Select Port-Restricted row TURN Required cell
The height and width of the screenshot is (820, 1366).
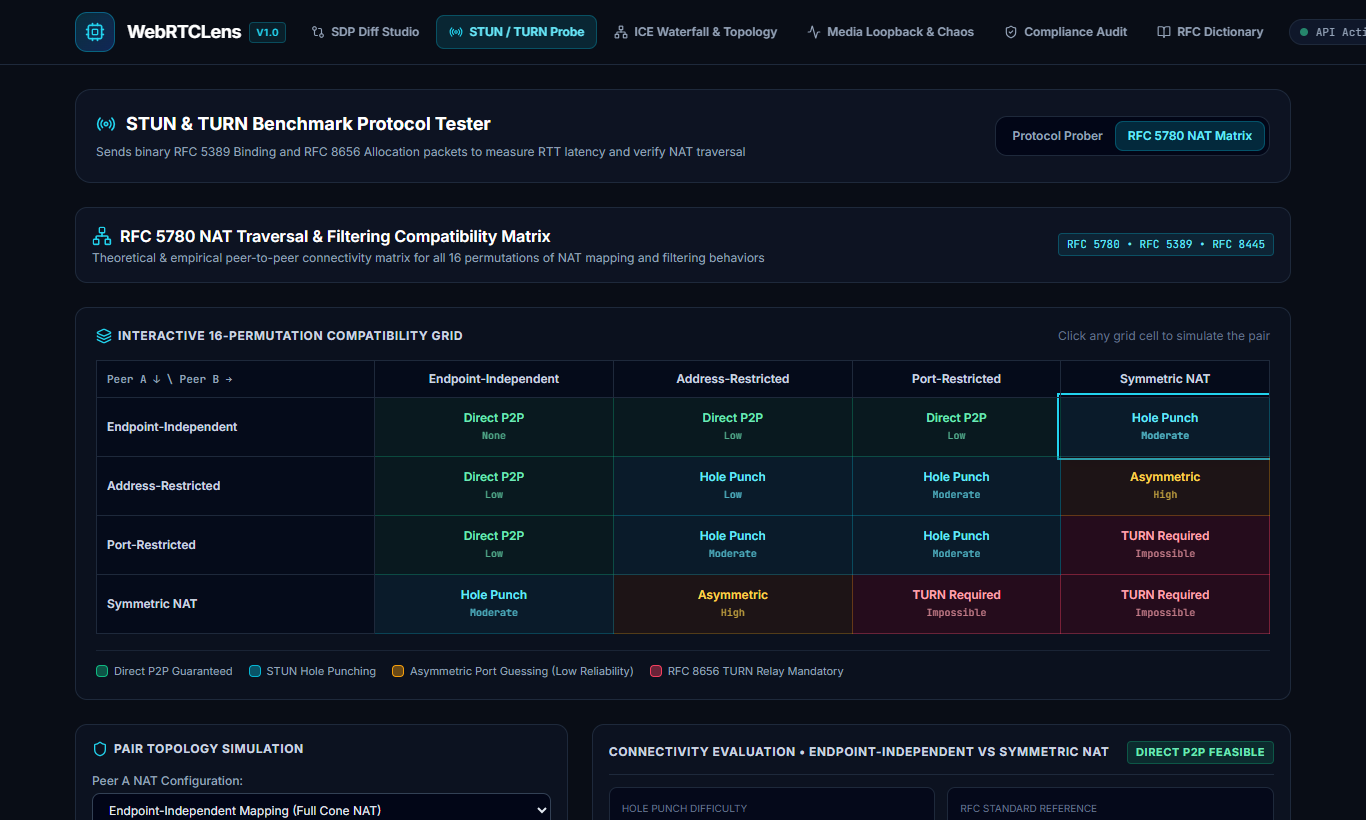(x=1165, y=545)
